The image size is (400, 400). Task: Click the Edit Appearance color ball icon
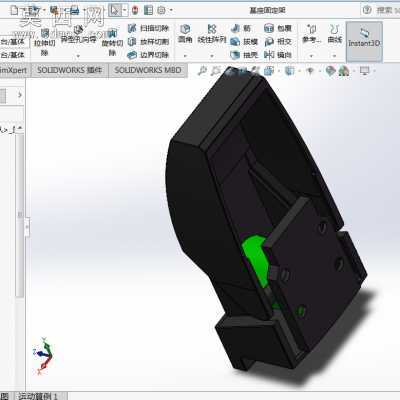coord(330,71)
